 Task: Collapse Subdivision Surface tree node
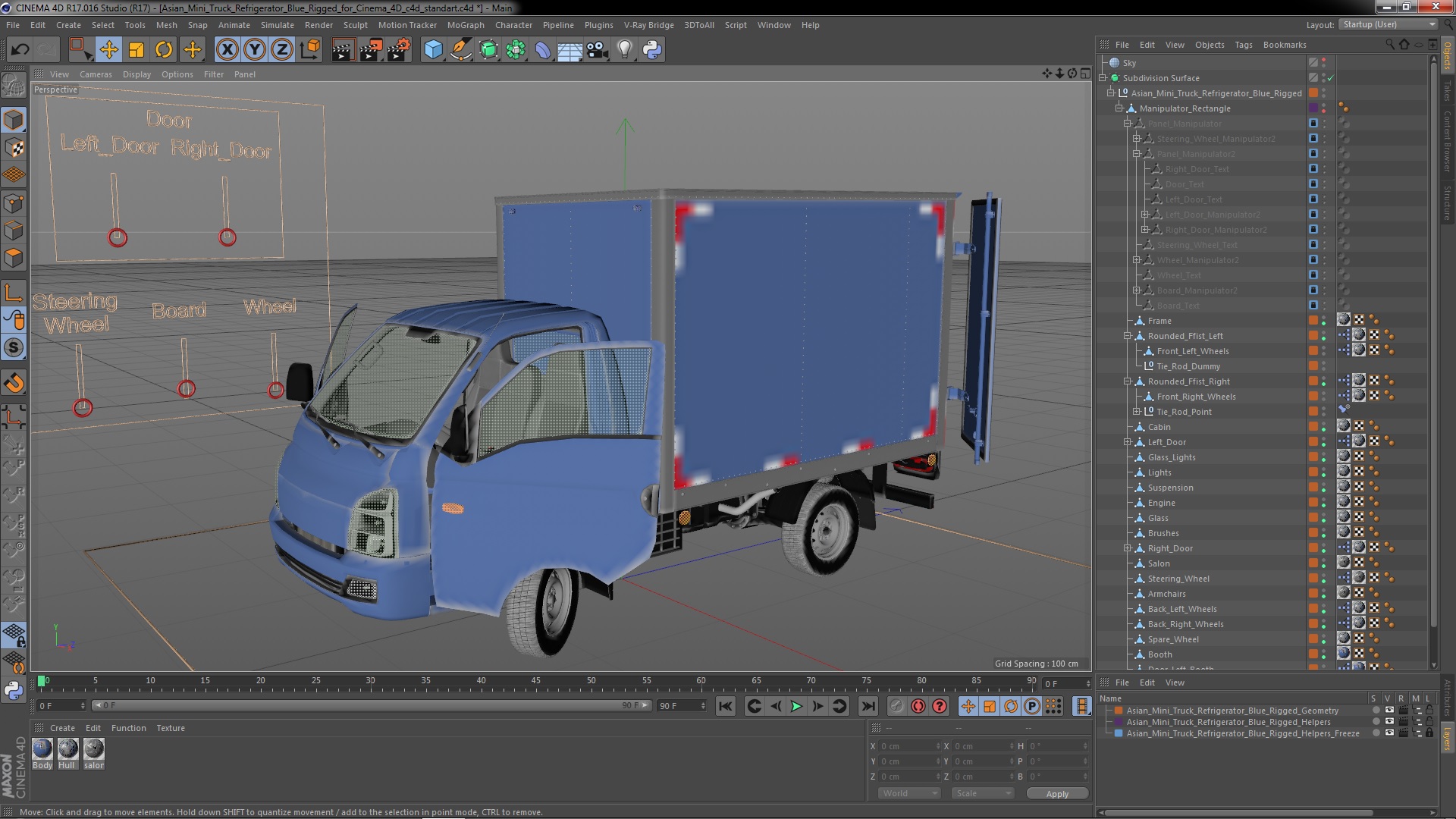coord(1103,78)
